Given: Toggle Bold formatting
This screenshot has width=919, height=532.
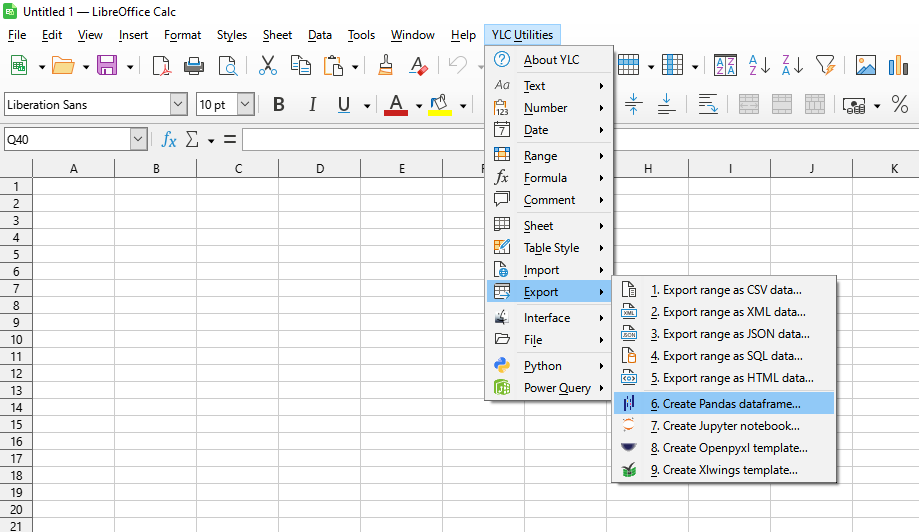Looking at the screenshot, I should [279, 105].
